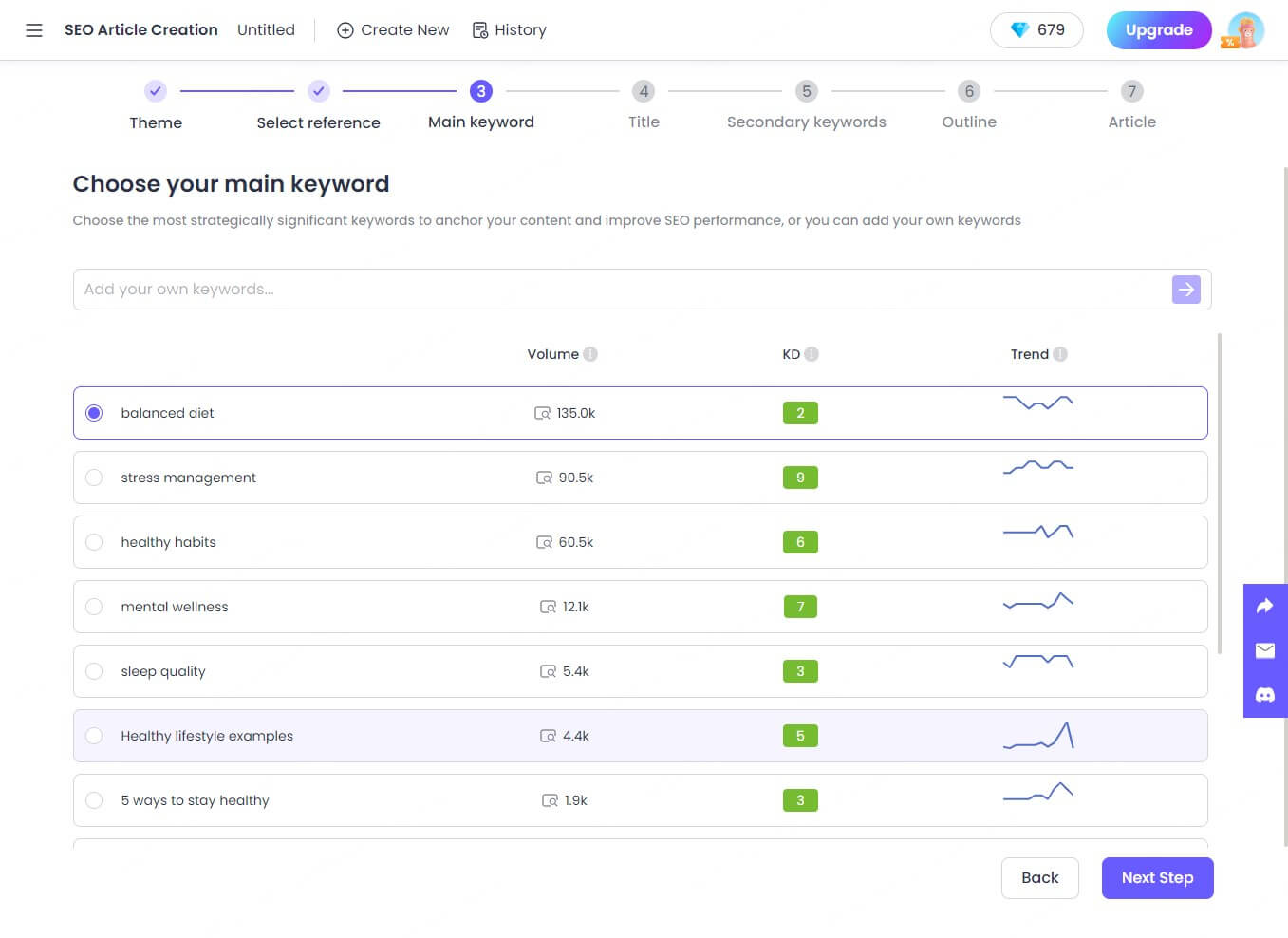Viewport: 1288px width, 938px height.
Task: Select the healthy habits keyword option
Action: coord(94,542)
